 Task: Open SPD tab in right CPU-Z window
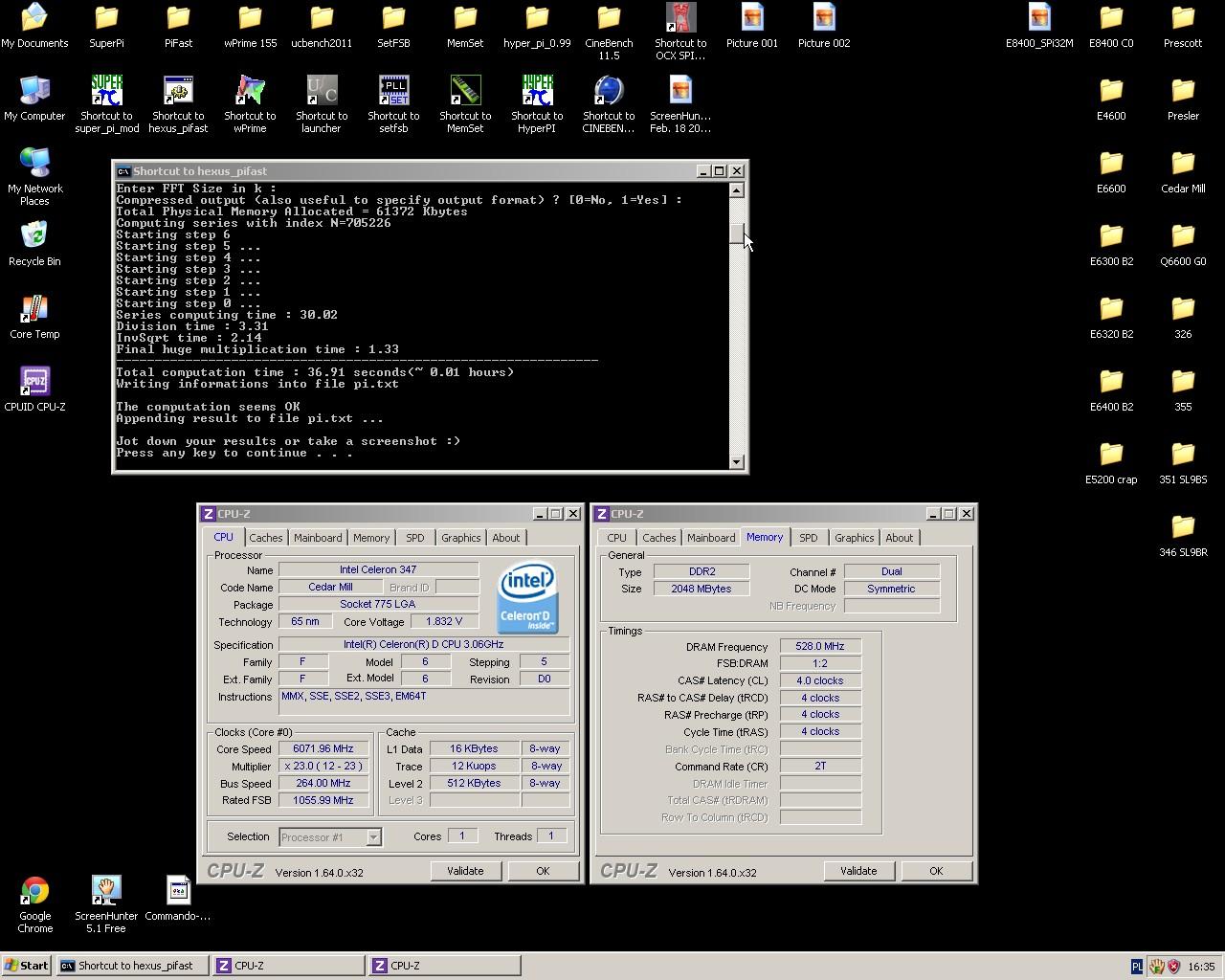pyautogui.click(x=809, y=538)
